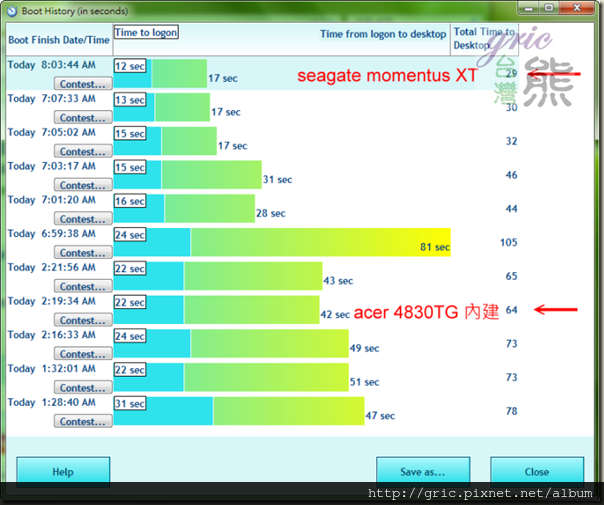
Task: Click the 28 sec desktop time label
Action: pyautogui.click(x=271, y=213)
